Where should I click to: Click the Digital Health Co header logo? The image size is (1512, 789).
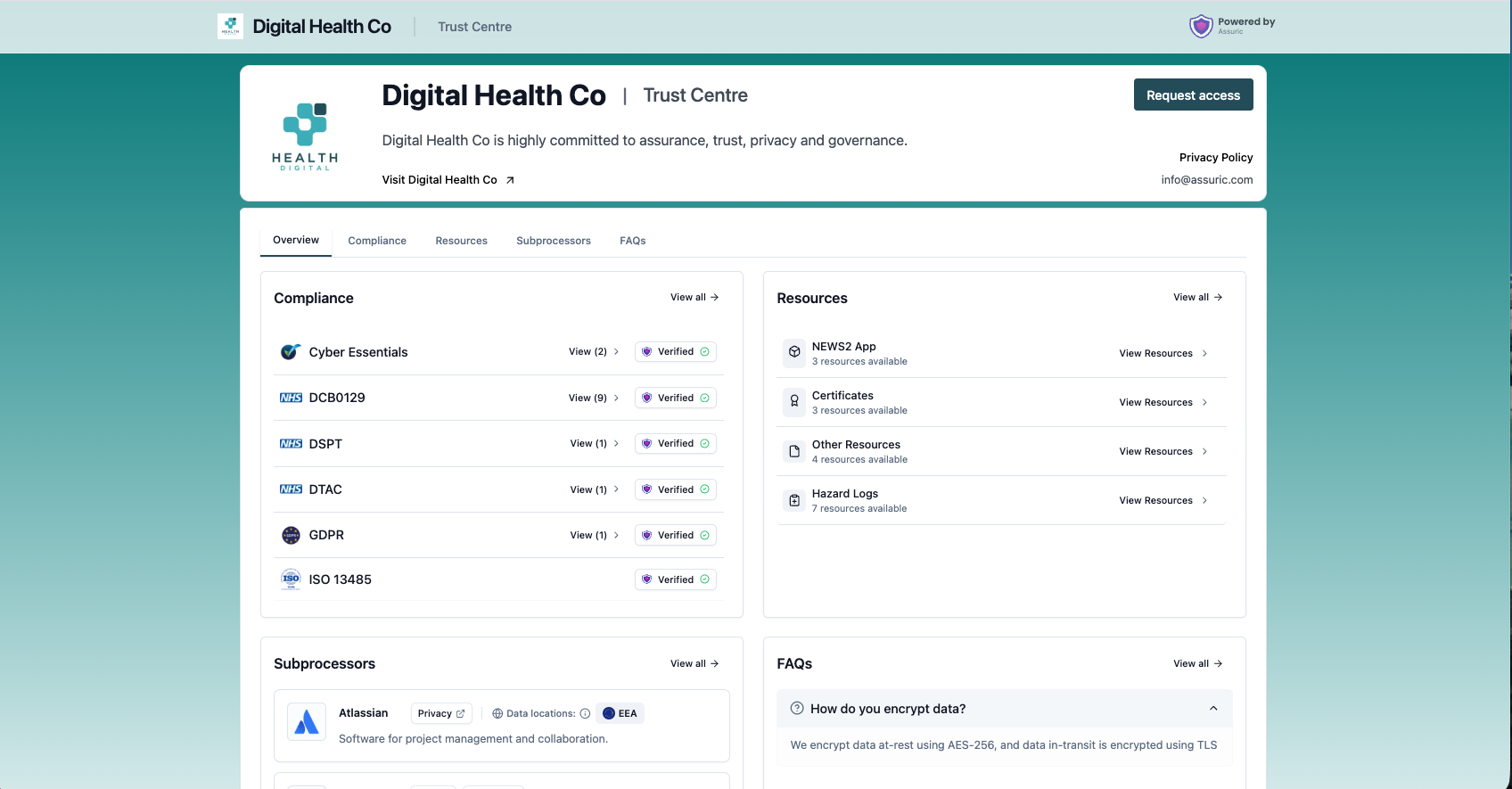(230, 26)
